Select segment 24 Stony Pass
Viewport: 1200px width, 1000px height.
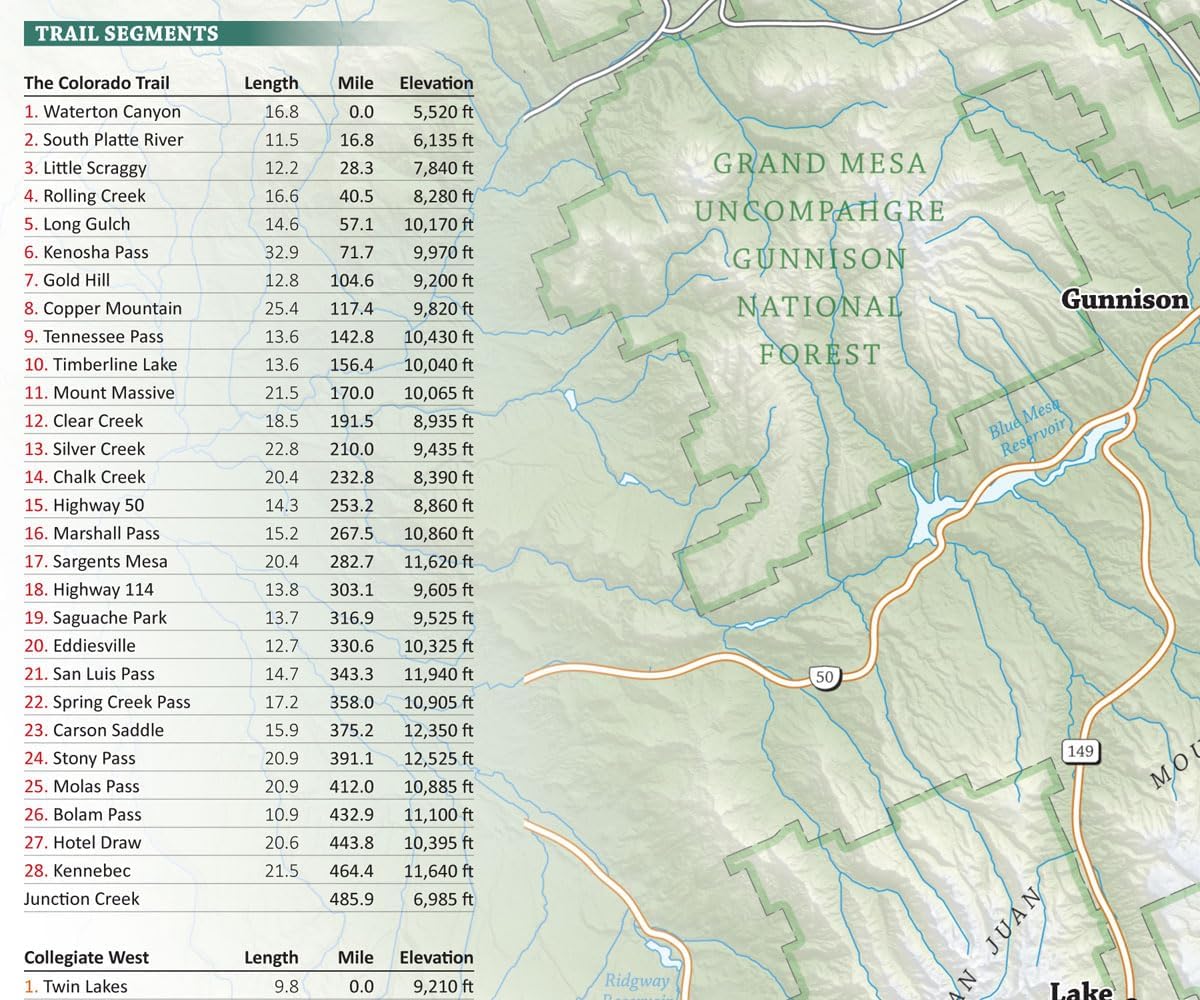80,758
